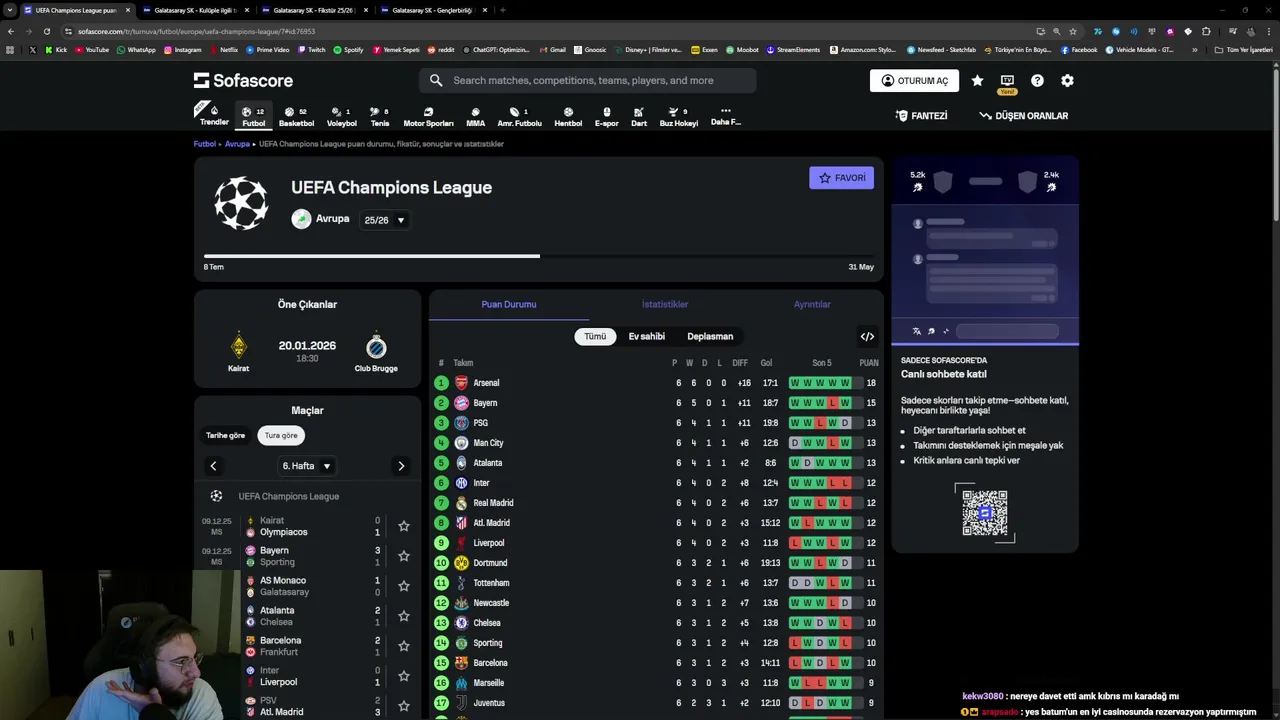The width and height of the screenshot is (1280, 720).
Task: Favorite the Bayern vs Sporting match
Action: click(x=404, y=556)
